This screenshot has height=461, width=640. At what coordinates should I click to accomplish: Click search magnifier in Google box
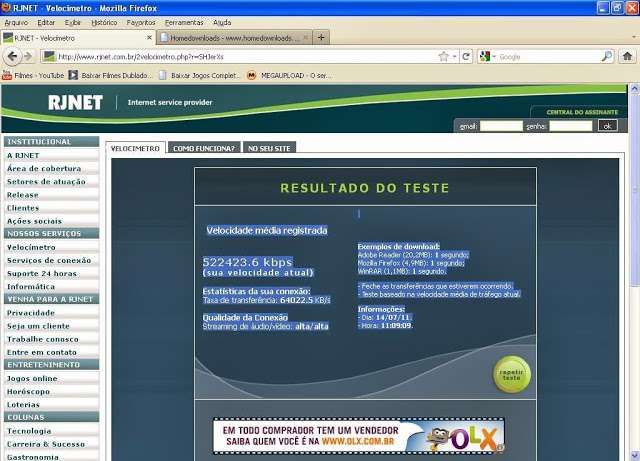click(607, 56)
